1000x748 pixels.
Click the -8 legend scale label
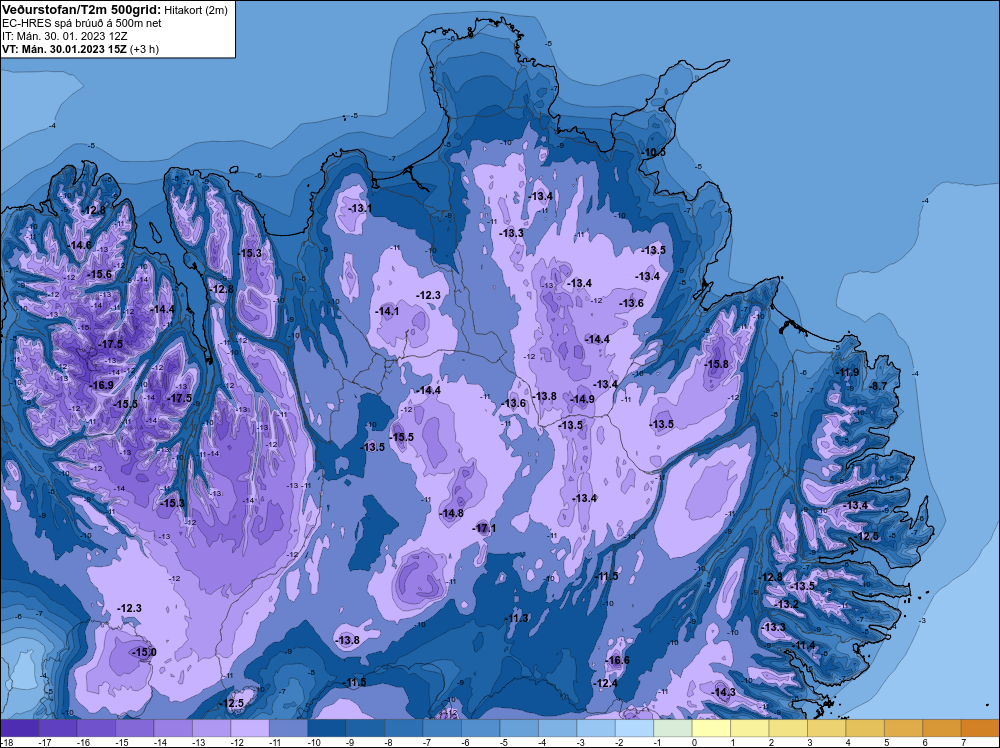pos(390,742)
